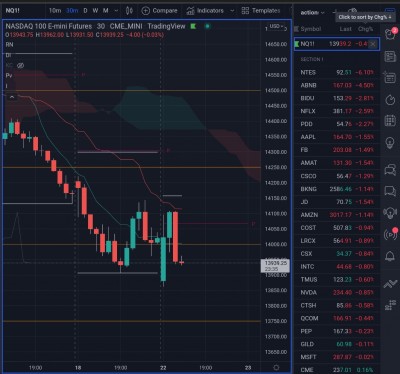
Task: Select INTC row in watchlist
Action: 337,267
